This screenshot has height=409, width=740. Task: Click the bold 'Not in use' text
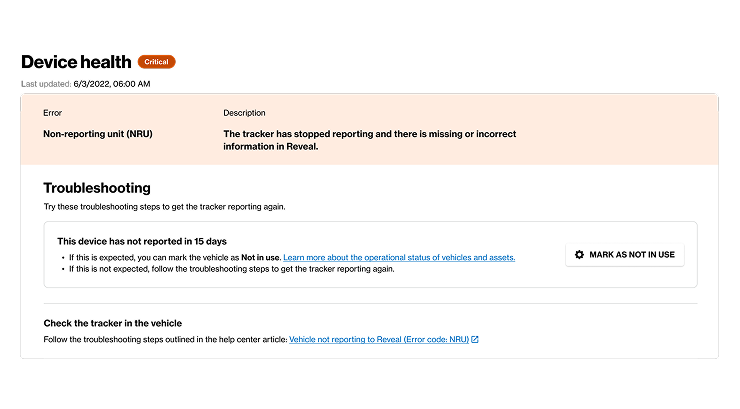(x=261, y=258)
